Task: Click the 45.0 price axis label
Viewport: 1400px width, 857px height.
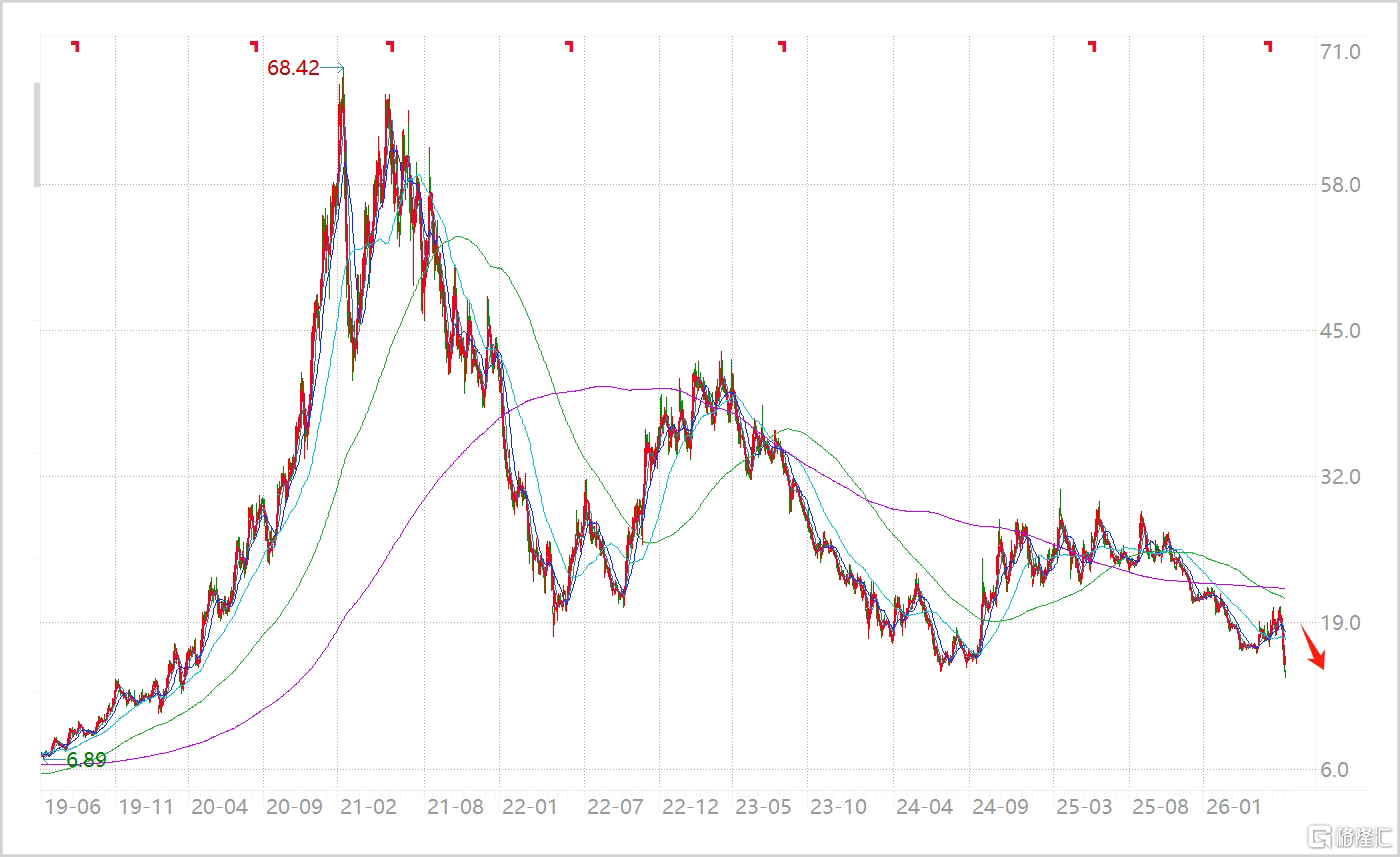Action: tap(1340, 330)
